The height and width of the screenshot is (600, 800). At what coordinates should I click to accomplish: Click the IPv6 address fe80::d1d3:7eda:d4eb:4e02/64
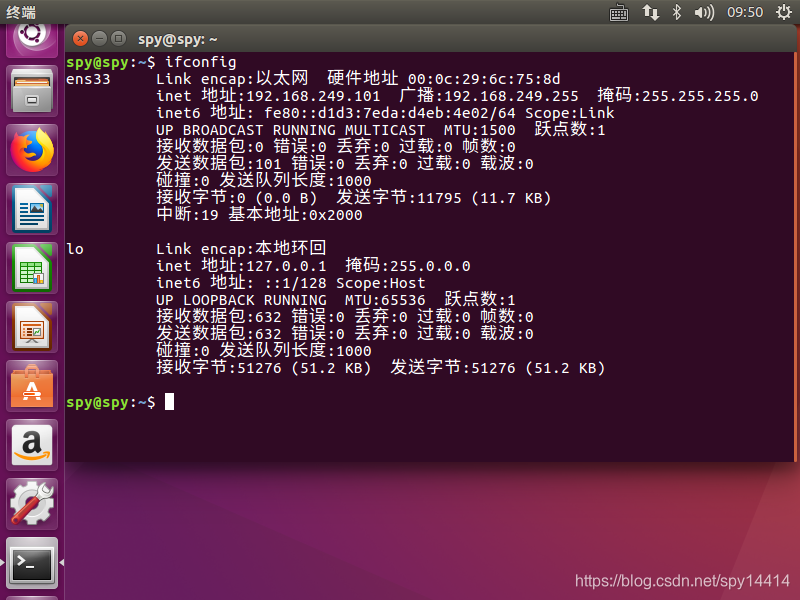[390, 113]
